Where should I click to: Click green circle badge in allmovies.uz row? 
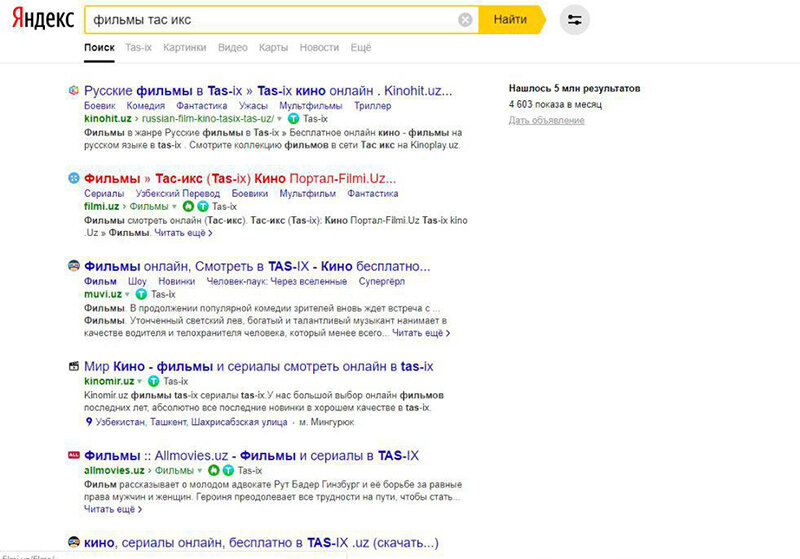214,470
